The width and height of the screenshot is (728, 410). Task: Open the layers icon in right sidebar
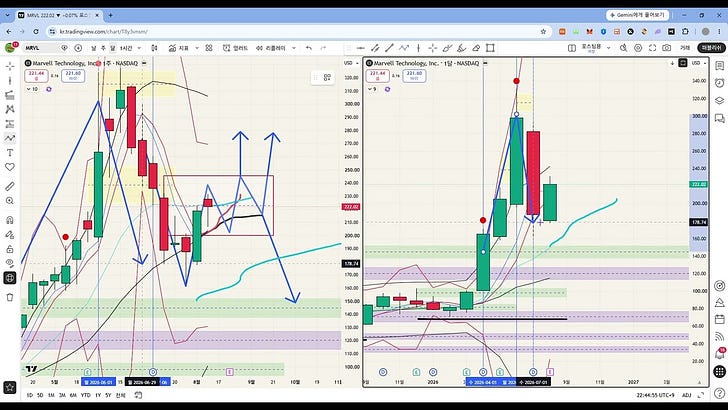[719, 101]
